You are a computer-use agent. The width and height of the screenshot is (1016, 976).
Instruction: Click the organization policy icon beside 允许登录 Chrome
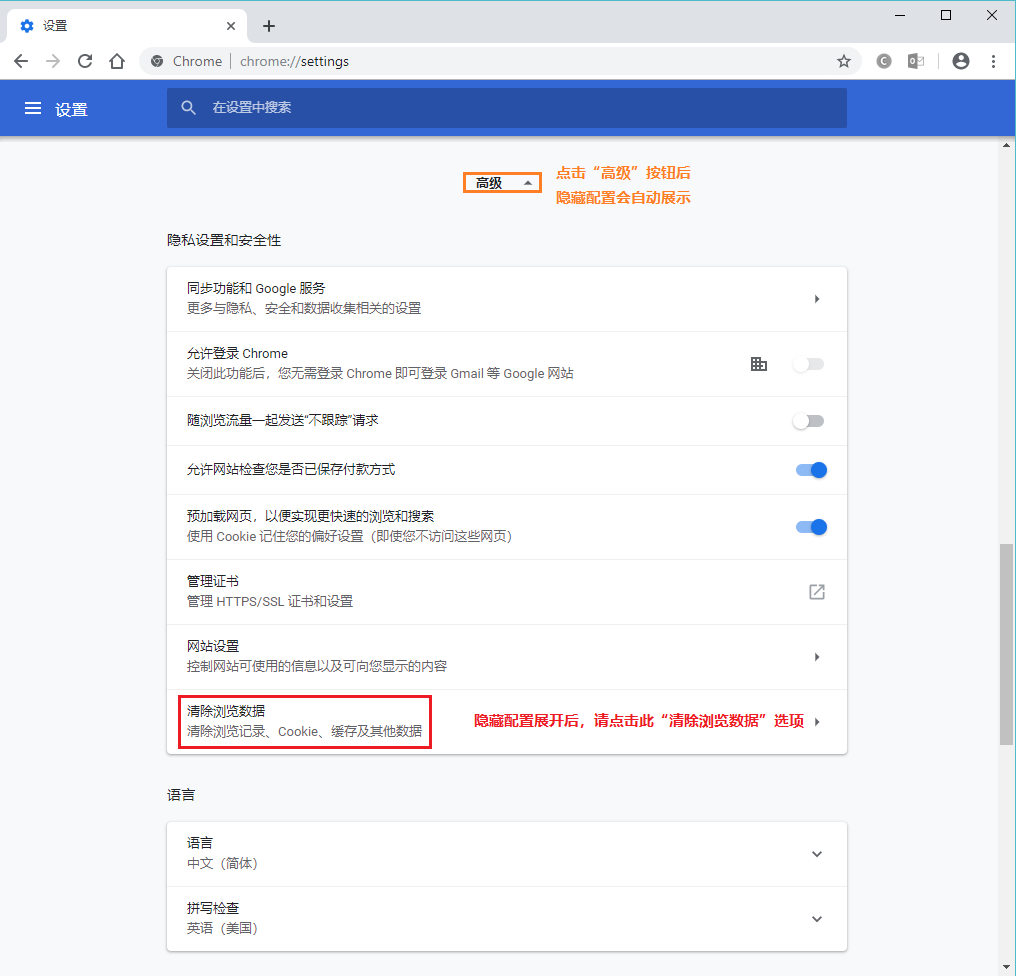point(759,364)
